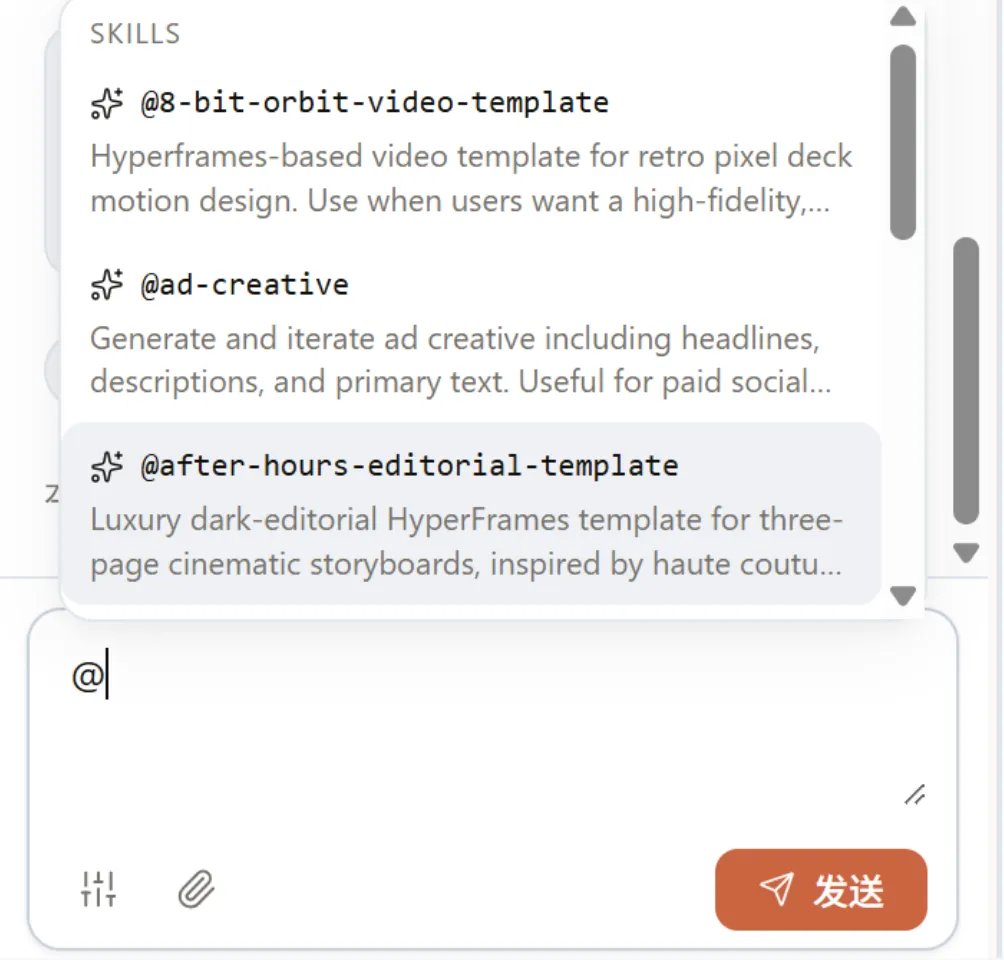Click the sparkle icon beside @ad-creative
Screen dimensions: 1004x960
pos(106,285)
